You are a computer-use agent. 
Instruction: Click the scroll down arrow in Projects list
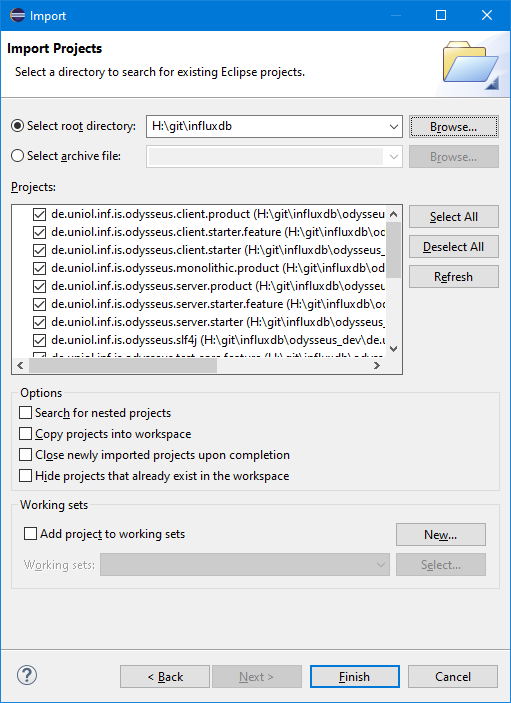(x=394, y=348)
